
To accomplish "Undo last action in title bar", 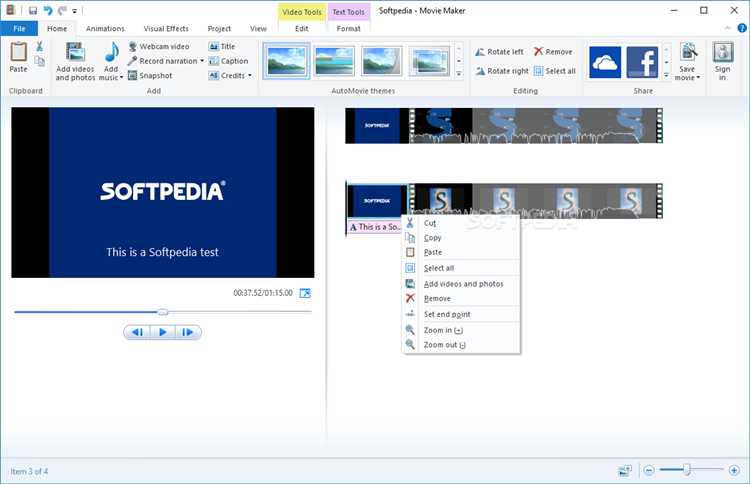I will (x=47, y=11).
